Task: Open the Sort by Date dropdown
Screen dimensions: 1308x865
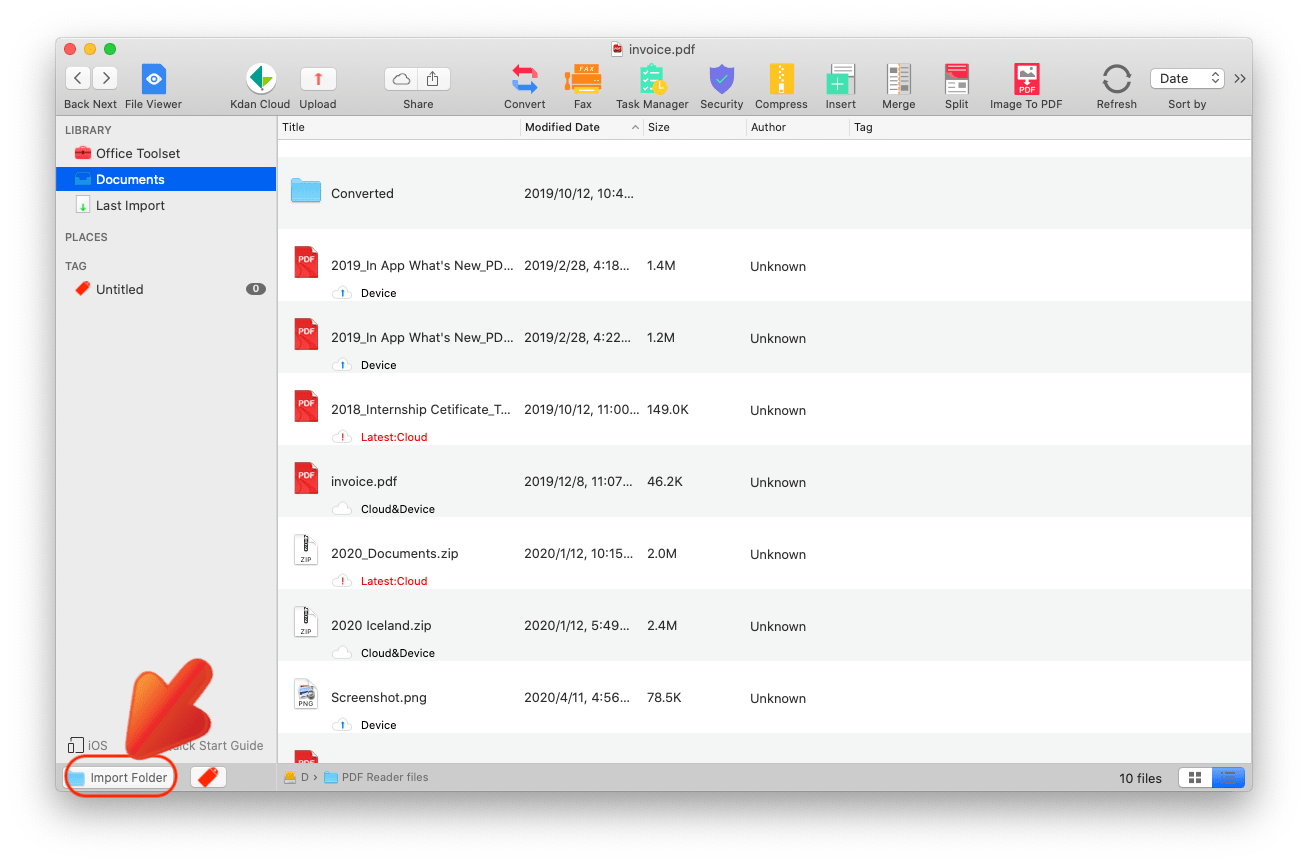Action: pos(1186,78)
